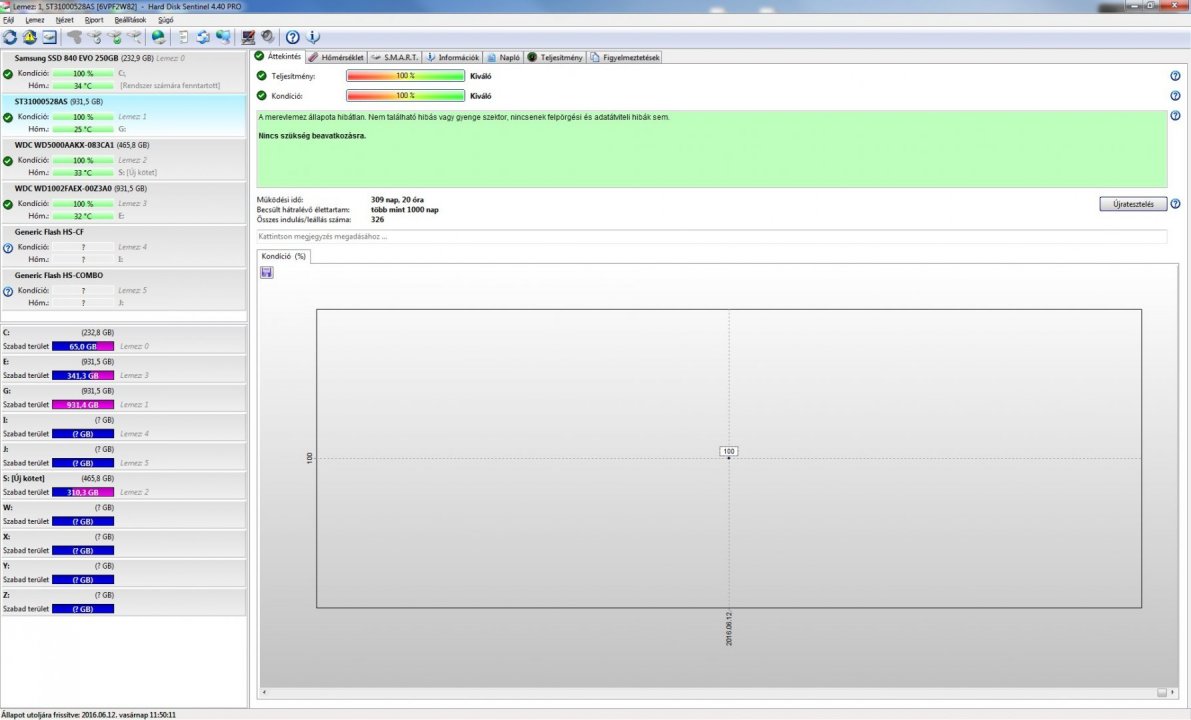Click the W: volume row
This screenshot has width=1191, height=720.
[124, 514]
